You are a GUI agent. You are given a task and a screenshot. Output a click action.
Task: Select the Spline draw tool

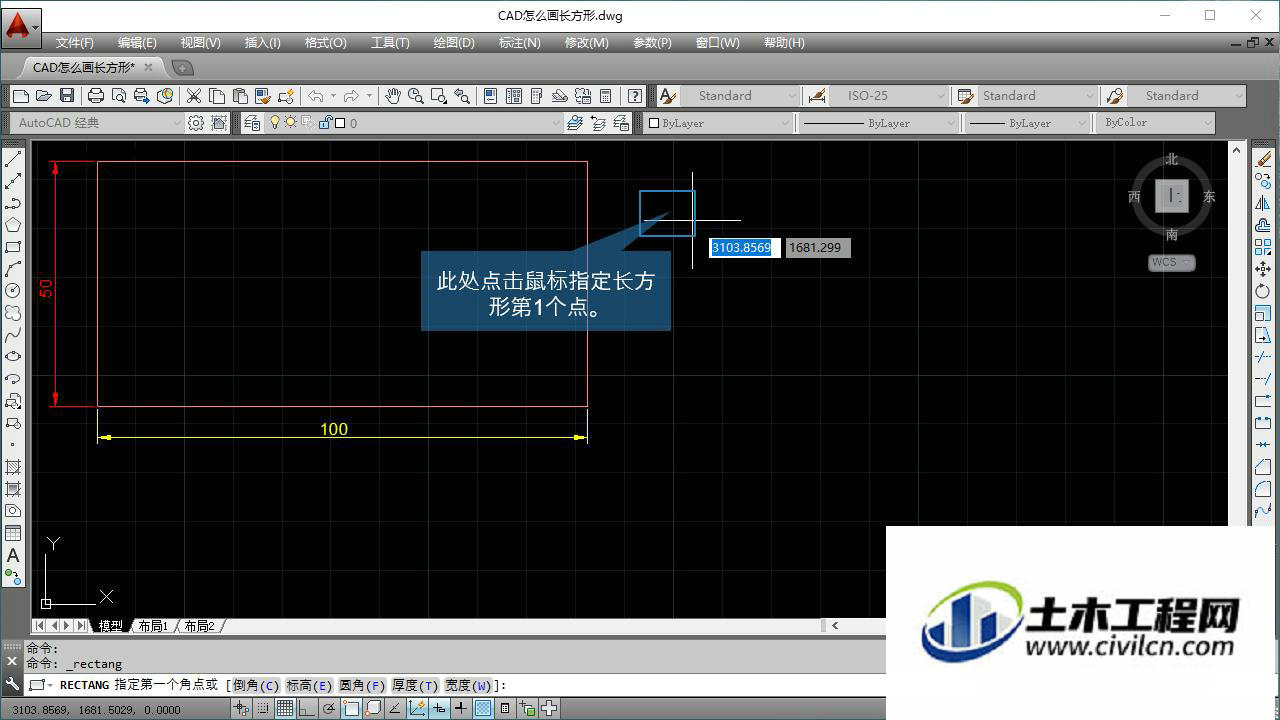tap(13, 335)
